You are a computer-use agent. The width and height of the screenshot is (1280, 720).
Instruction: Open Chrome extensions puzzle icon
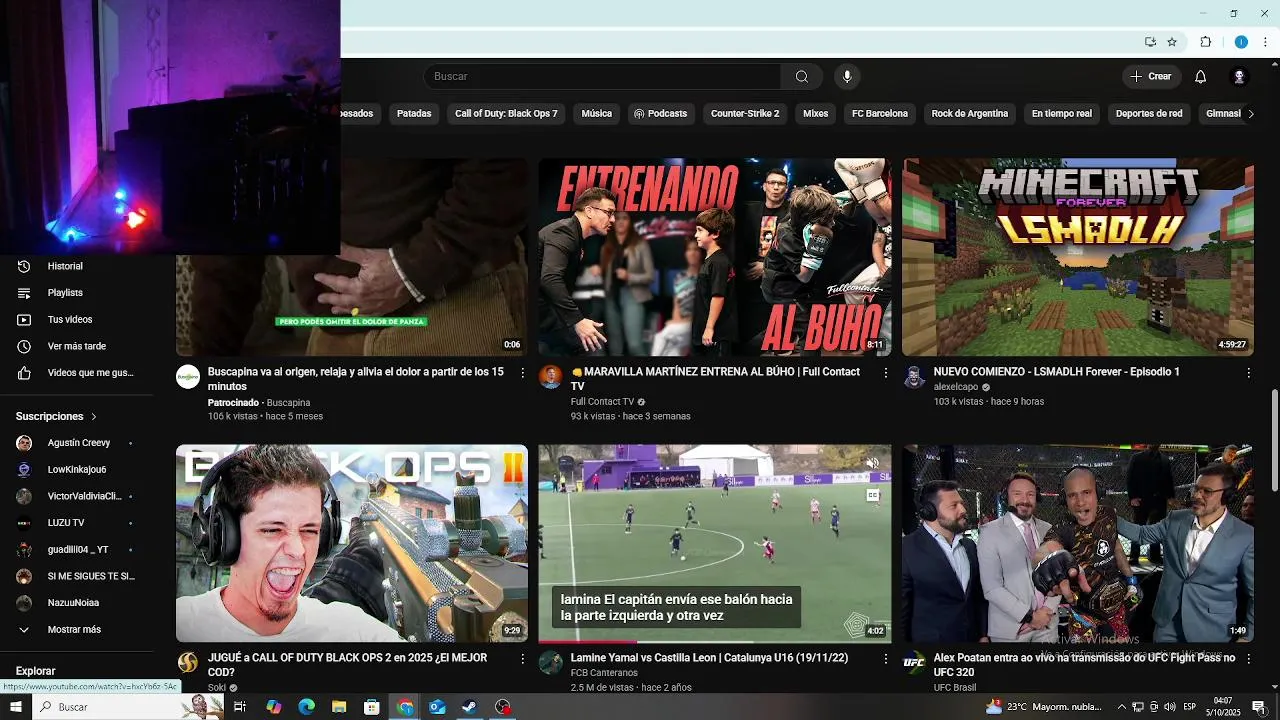pyautogui.click(x=1206, y=42)
